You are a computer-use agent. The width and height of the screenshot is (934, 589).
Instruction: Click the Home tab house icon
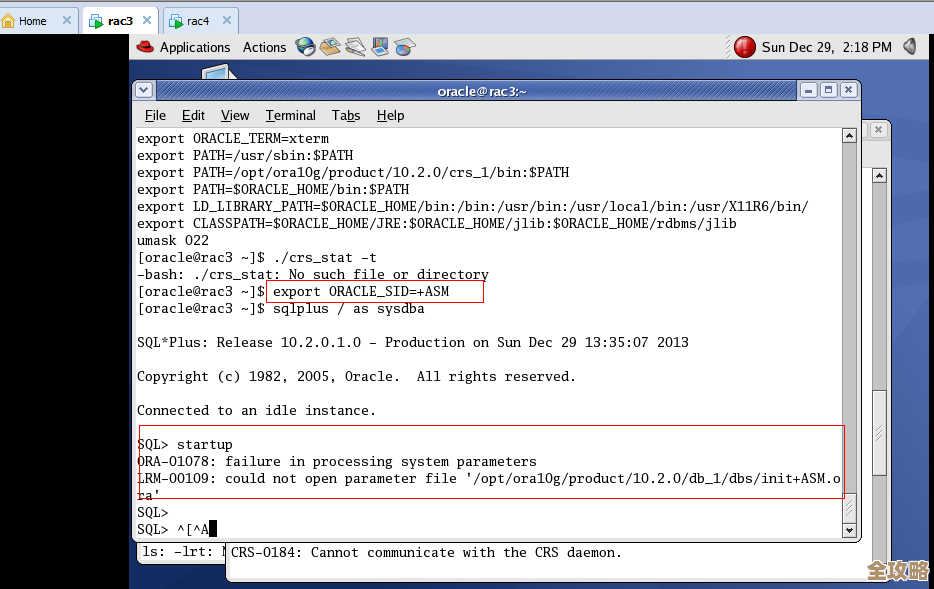(9, 21)
